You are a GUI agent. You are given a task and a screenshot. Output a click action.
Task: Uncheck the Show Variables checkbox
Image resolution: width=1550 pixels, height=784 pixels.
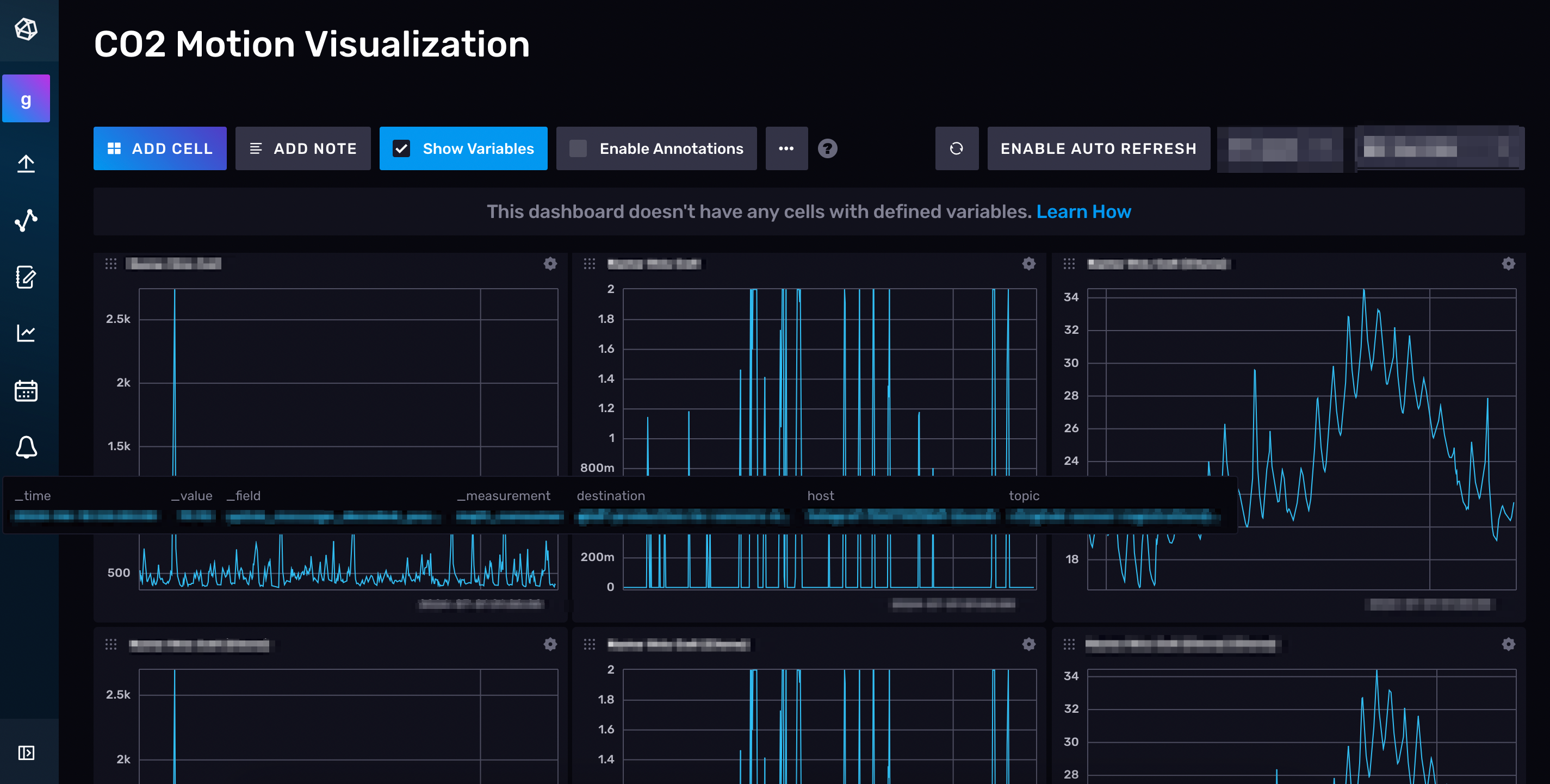tap(402, 148)
